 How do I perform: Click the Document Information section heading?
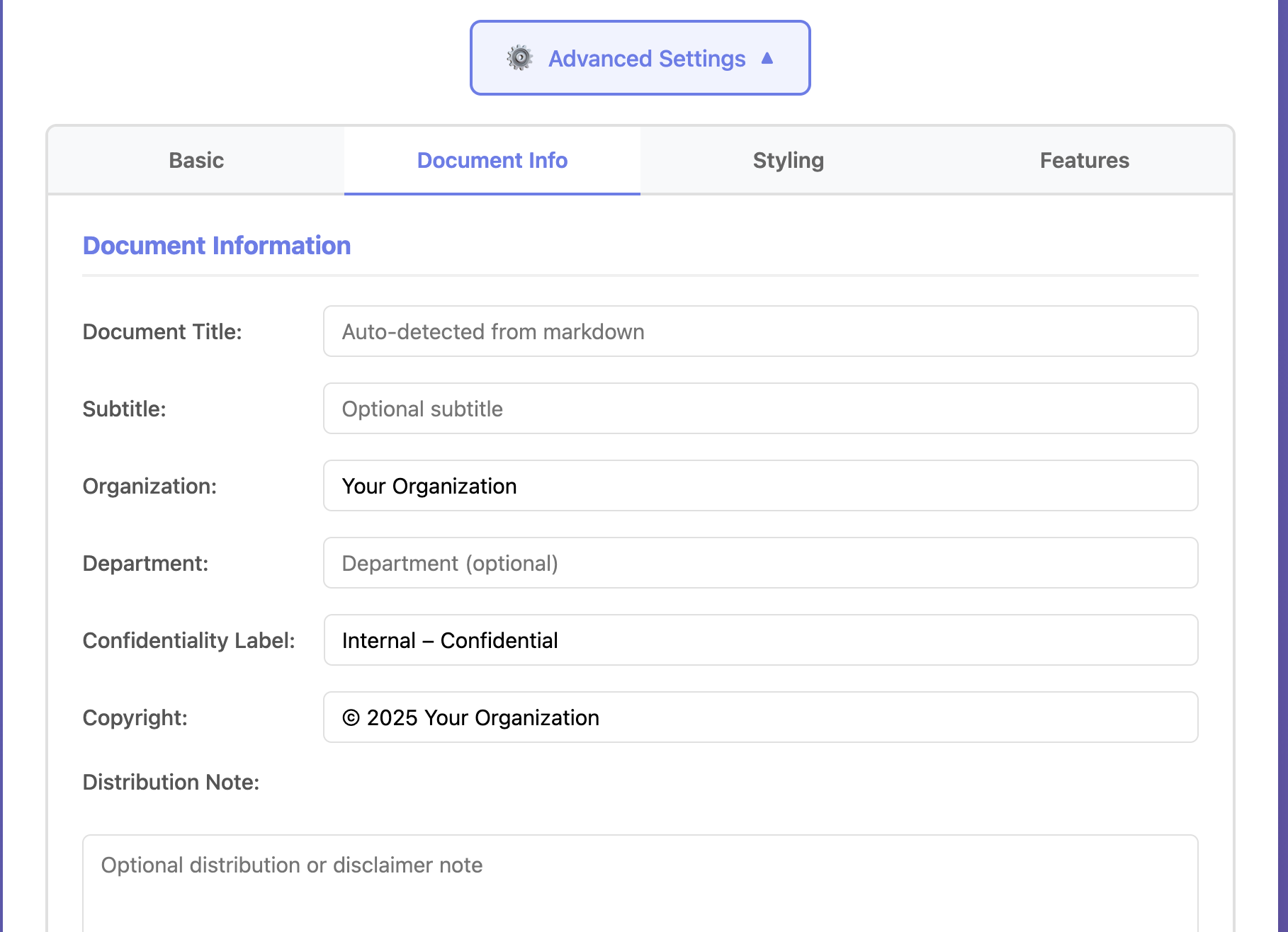click(217, 246)
